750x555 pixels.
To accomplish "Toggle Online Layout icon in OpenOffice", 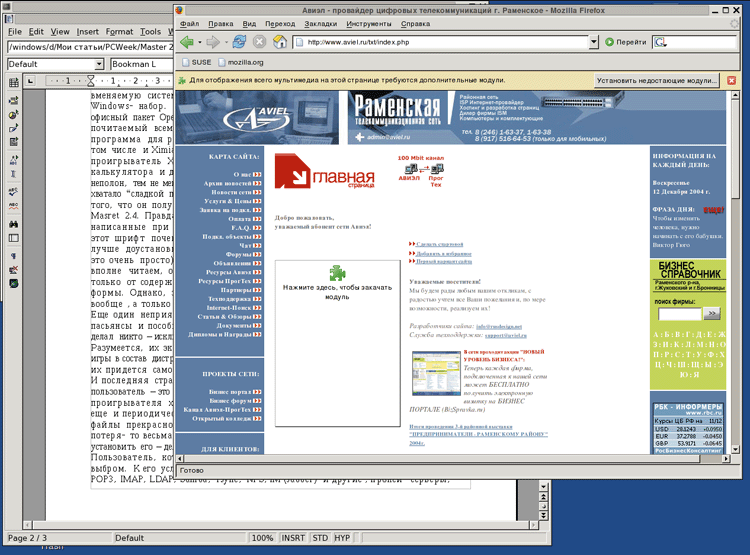I will pyautogui.click(x=14, y=283).
